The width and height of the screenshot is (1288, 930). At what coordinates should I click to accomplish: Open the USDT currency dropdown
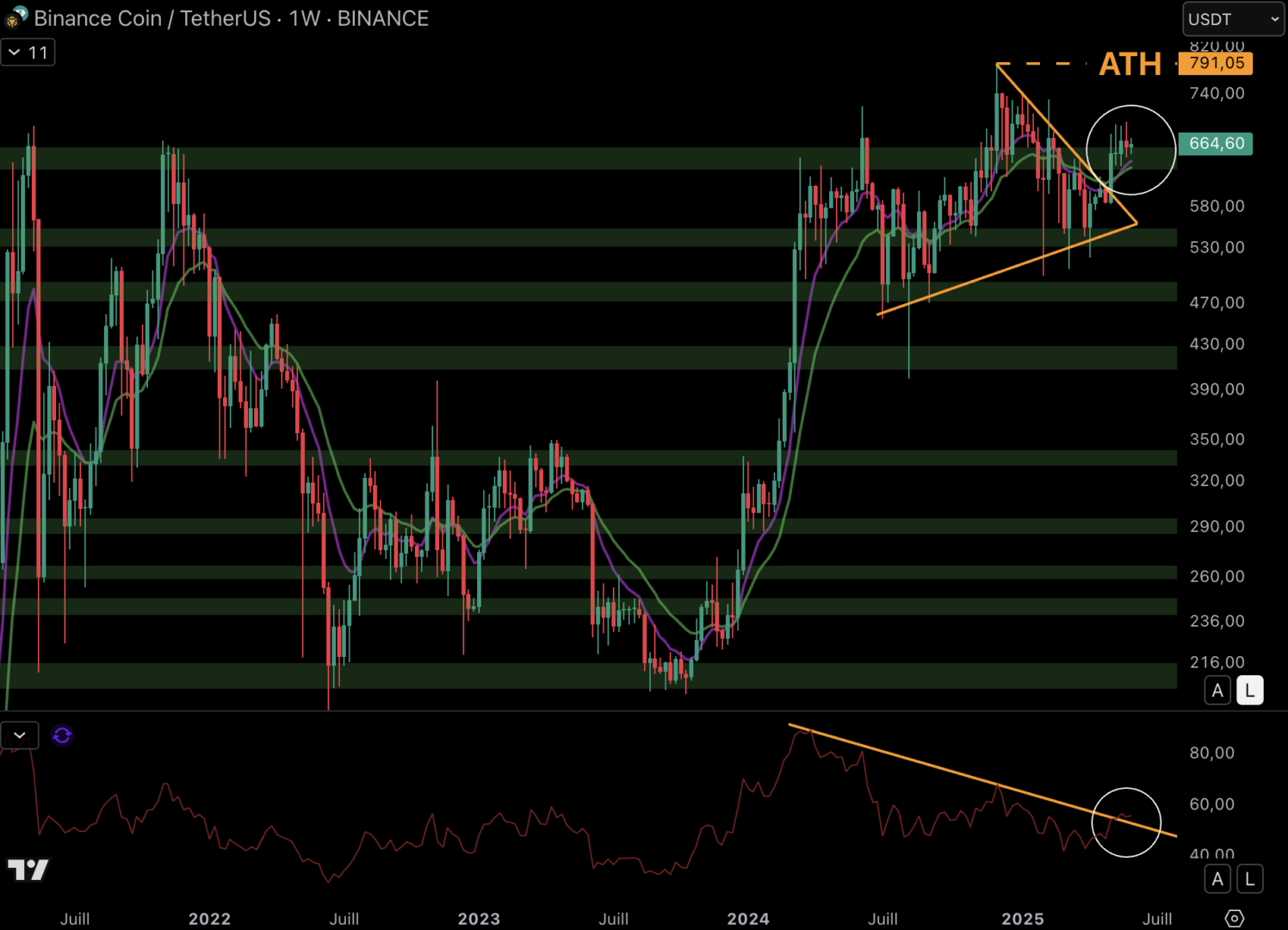pos(1234,19)
